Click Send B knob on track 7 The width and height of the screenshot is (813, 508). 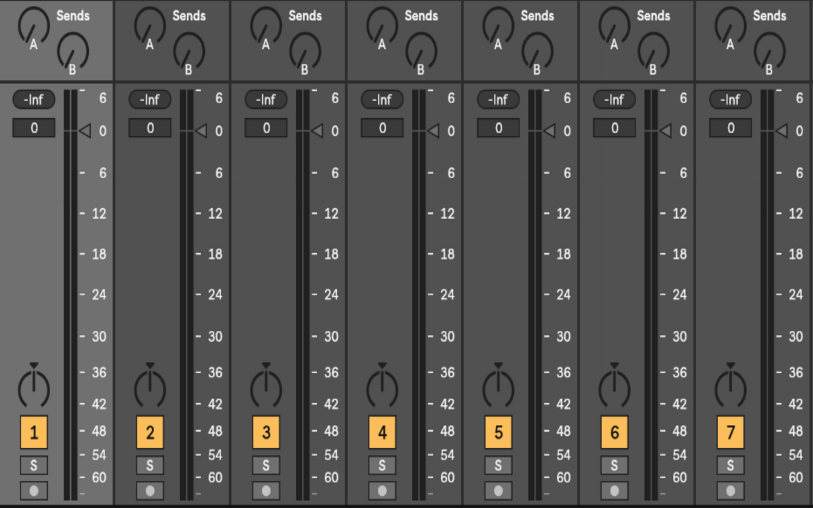(768, 47)
